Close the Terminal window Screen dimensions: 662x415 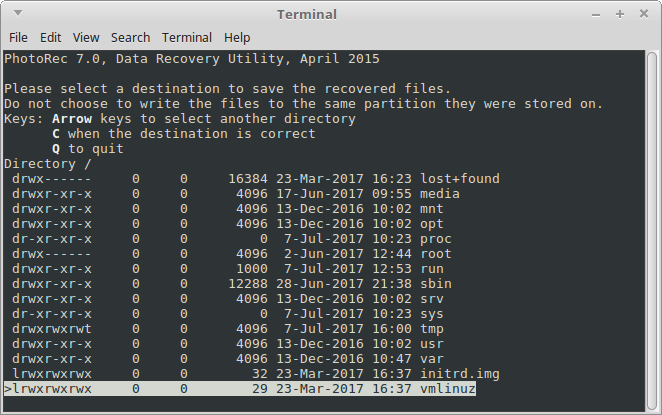pyautogui.click(x=644, y=14)
